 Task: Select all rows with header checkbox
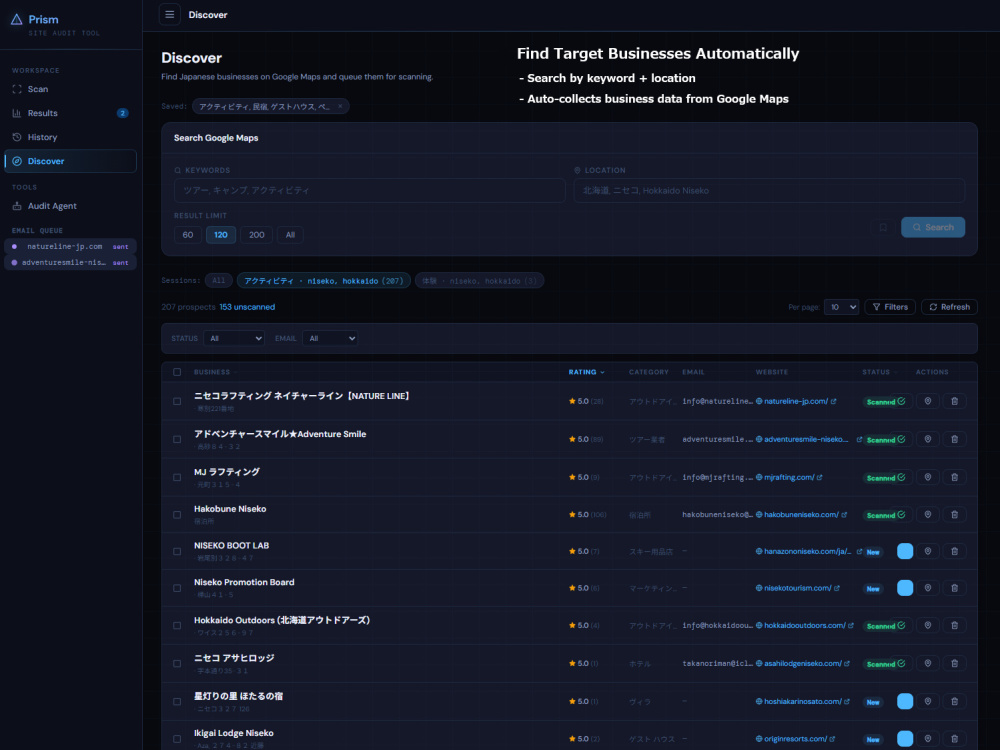click(x=177, y=372)
